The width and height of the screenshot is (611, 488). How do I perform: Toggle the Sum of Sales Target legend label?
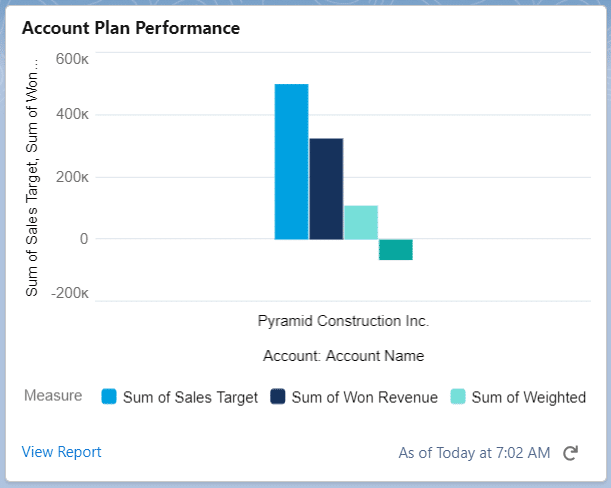click(x=190, y=397)
